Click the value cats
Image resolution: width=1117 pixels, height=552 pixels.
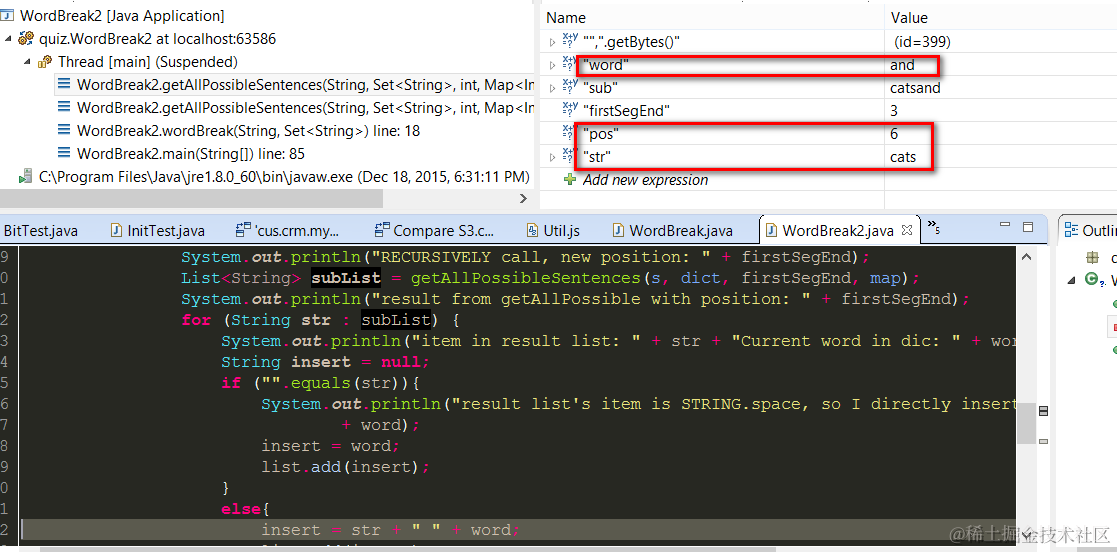(x=903, y=157)
